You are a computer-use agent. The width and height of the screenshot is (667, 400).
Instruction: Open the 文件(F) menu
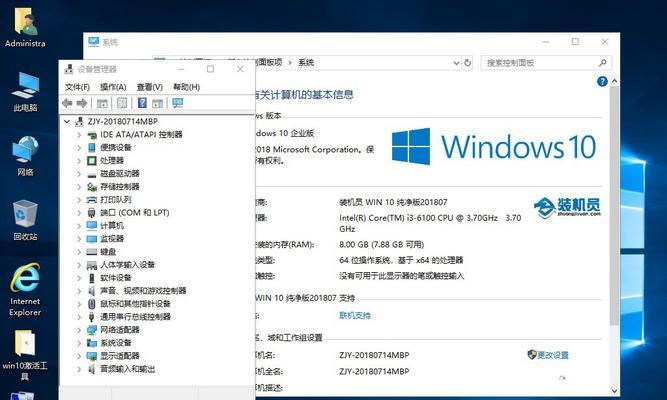point(77,87)
